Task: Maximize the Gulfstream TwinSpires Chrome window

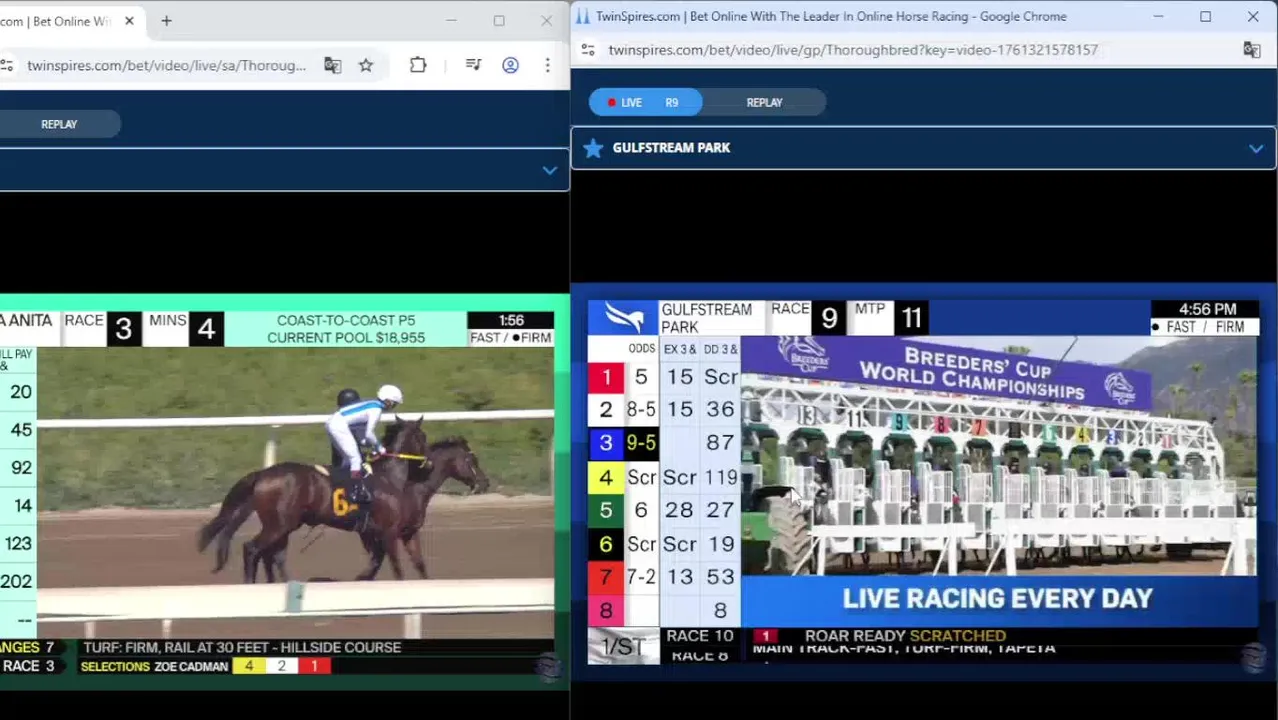Action: [x=1205, y=16]
